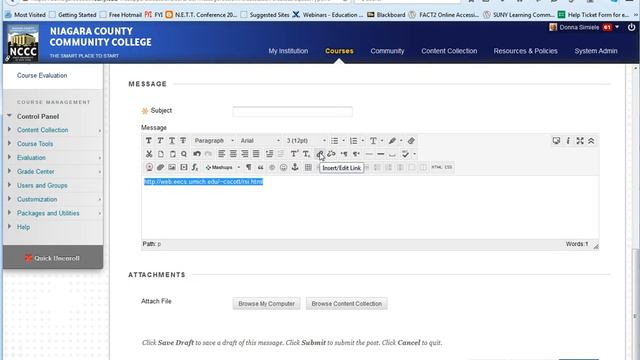
Task: Open the Community tab
Action: coord(387,51)
